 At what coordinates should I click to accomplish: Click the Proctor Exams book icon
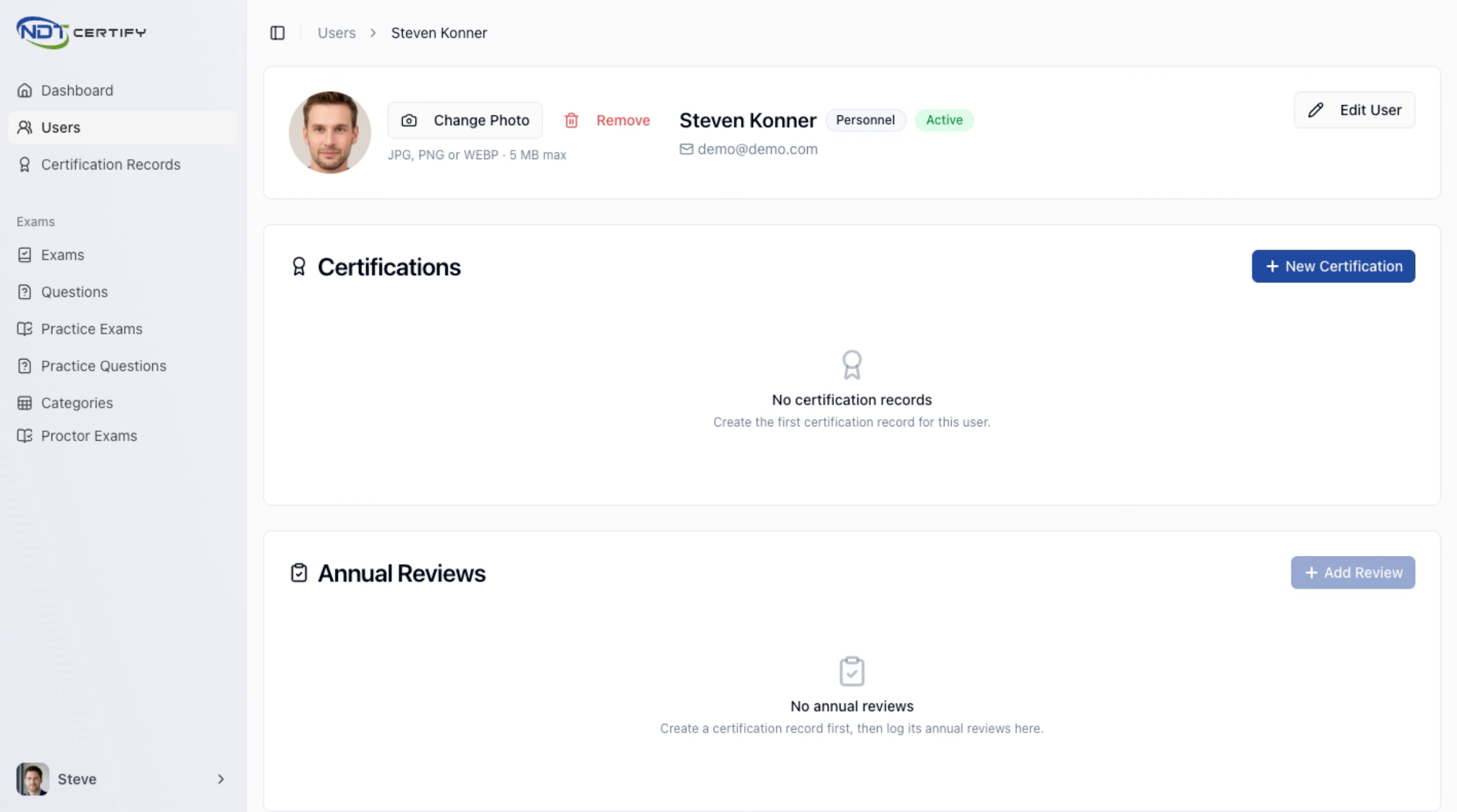tap(24, 436)
